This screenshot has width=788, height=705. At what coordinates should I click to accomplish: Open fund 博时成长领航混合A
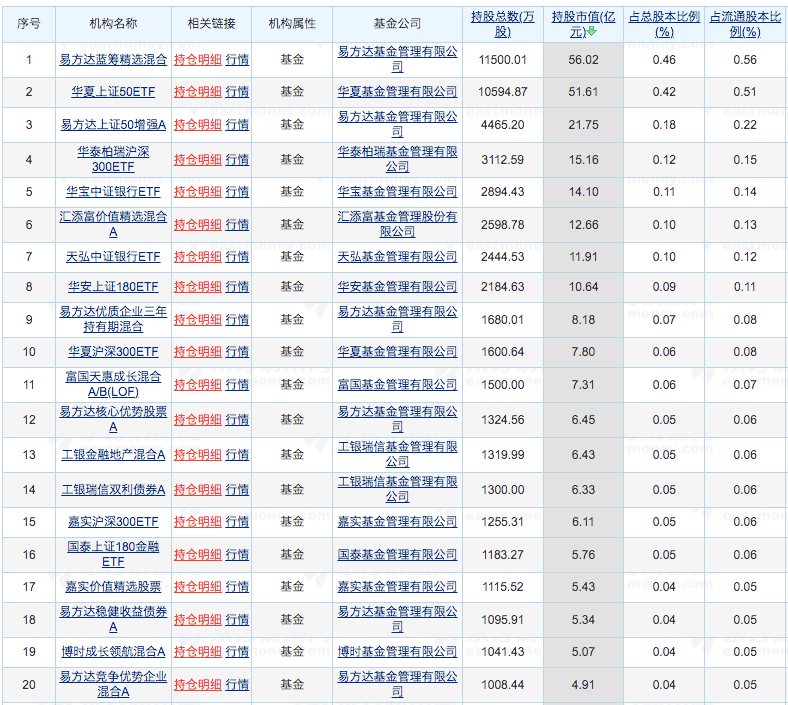pyautogui.click(x=113, y=652)
